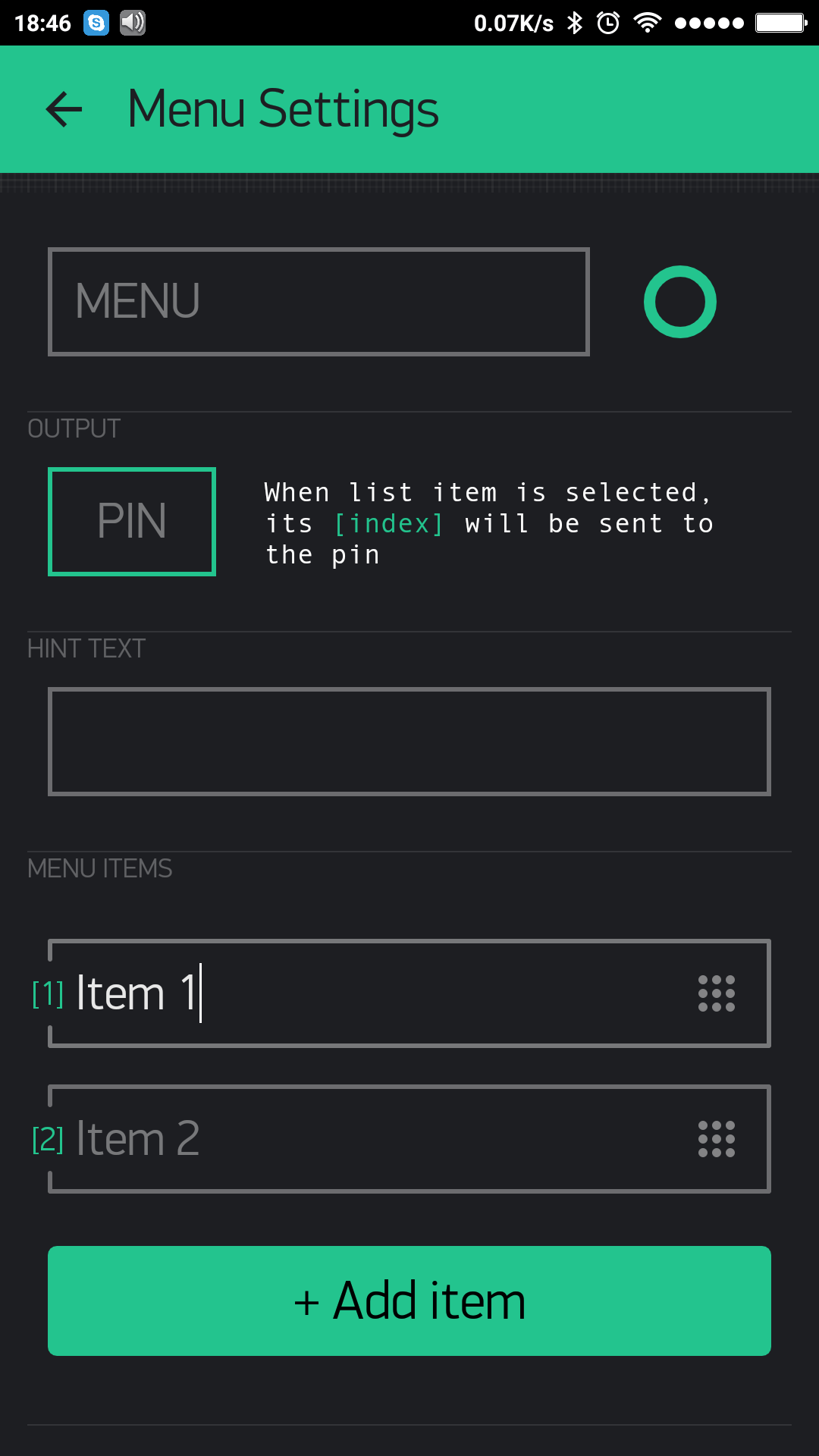This screenshot has height=1456, width=819.
Task: Grab the Item 1 reorder handle icon
Action: tap(717, 993)
